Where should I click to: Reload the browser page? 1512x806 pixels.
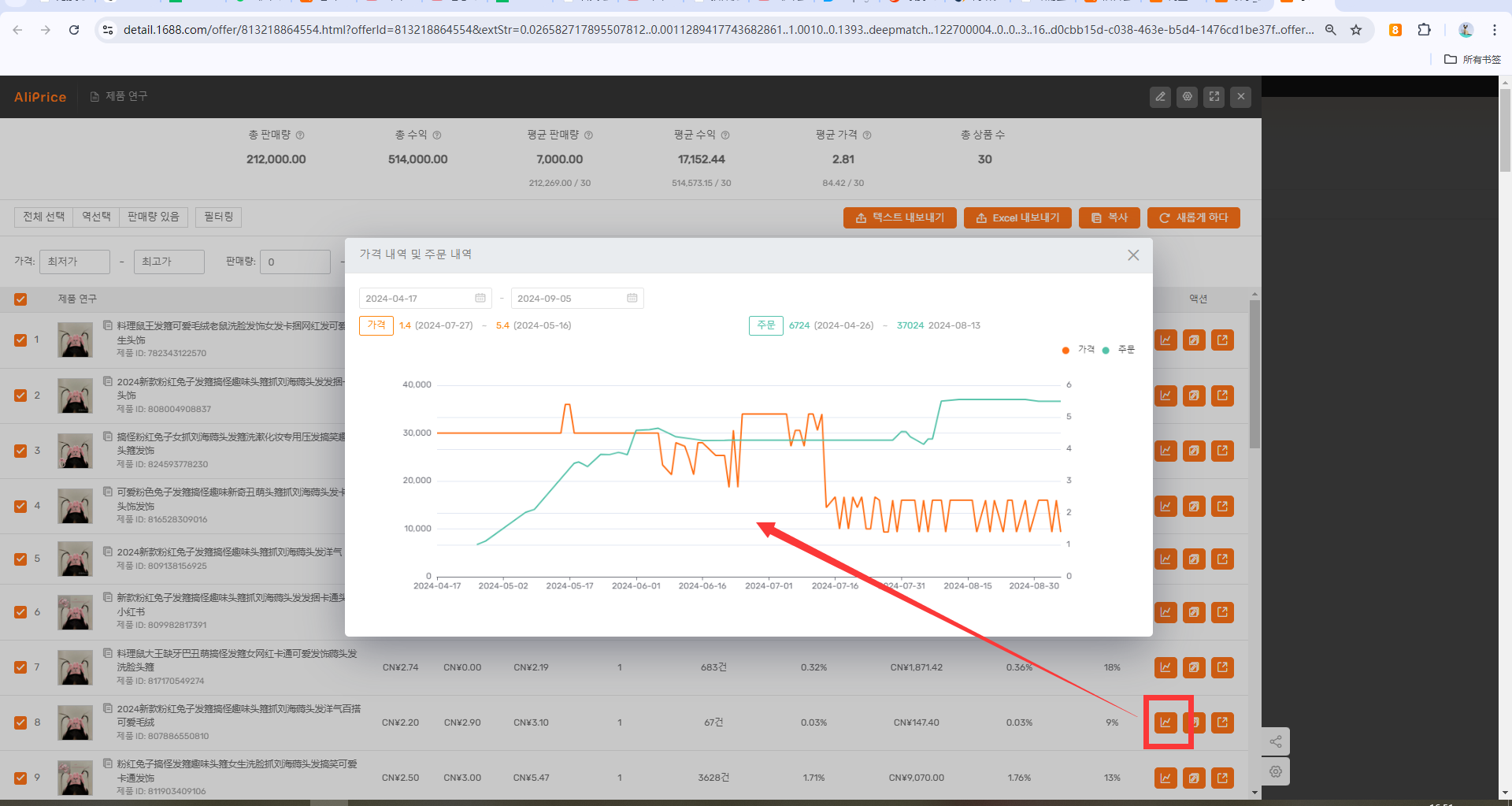pyautogui.click(x=74, y=30)
